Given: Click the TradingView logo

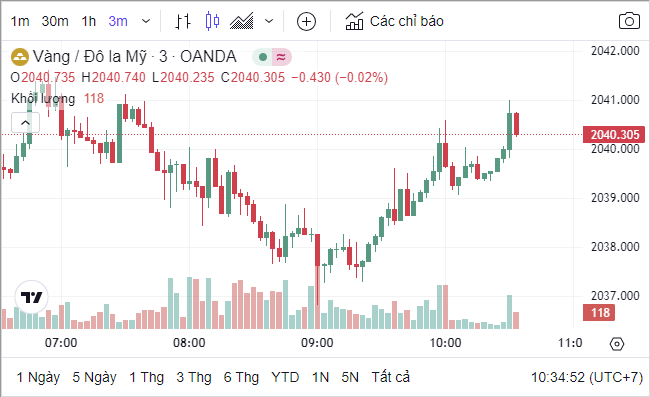Looking at the screenshot, I should (x=32, y=297).
